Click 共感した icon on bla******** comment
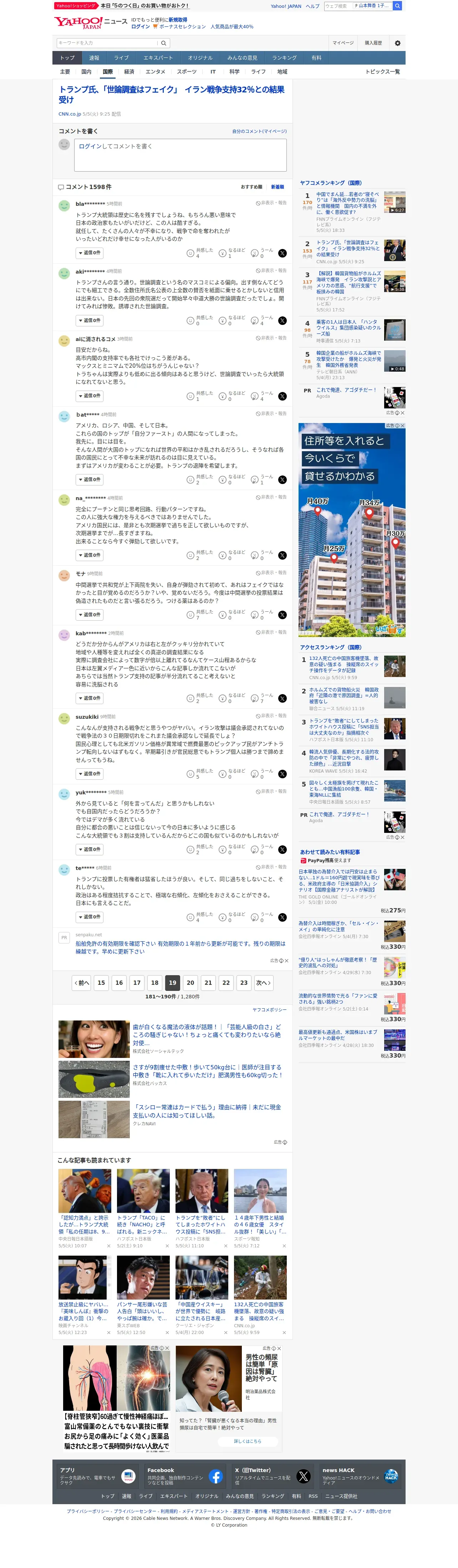 pyautogui.click(x=190, y=253)
